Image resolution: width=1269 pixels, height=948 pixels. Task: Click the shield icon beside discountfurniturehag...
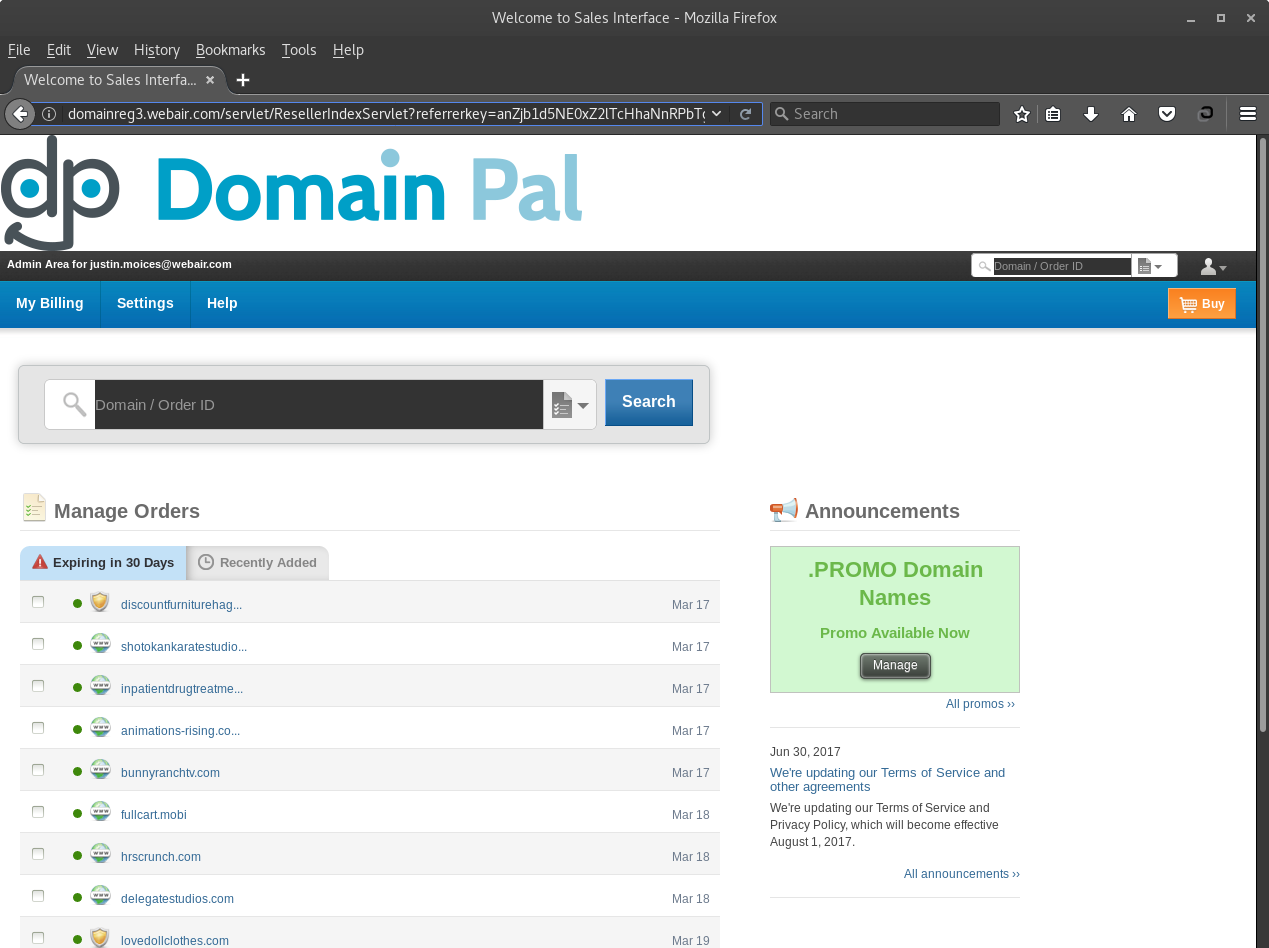tap(99, 602)
